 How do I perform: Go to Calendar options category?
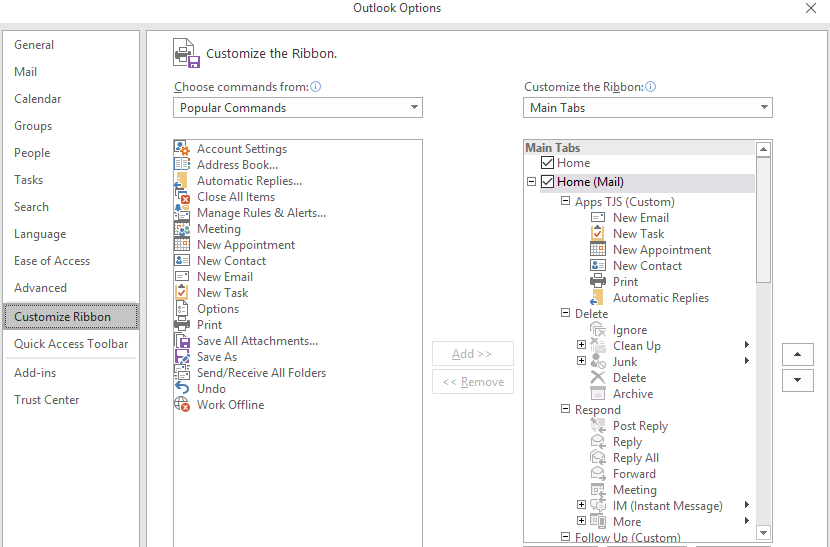coord(71,98)
